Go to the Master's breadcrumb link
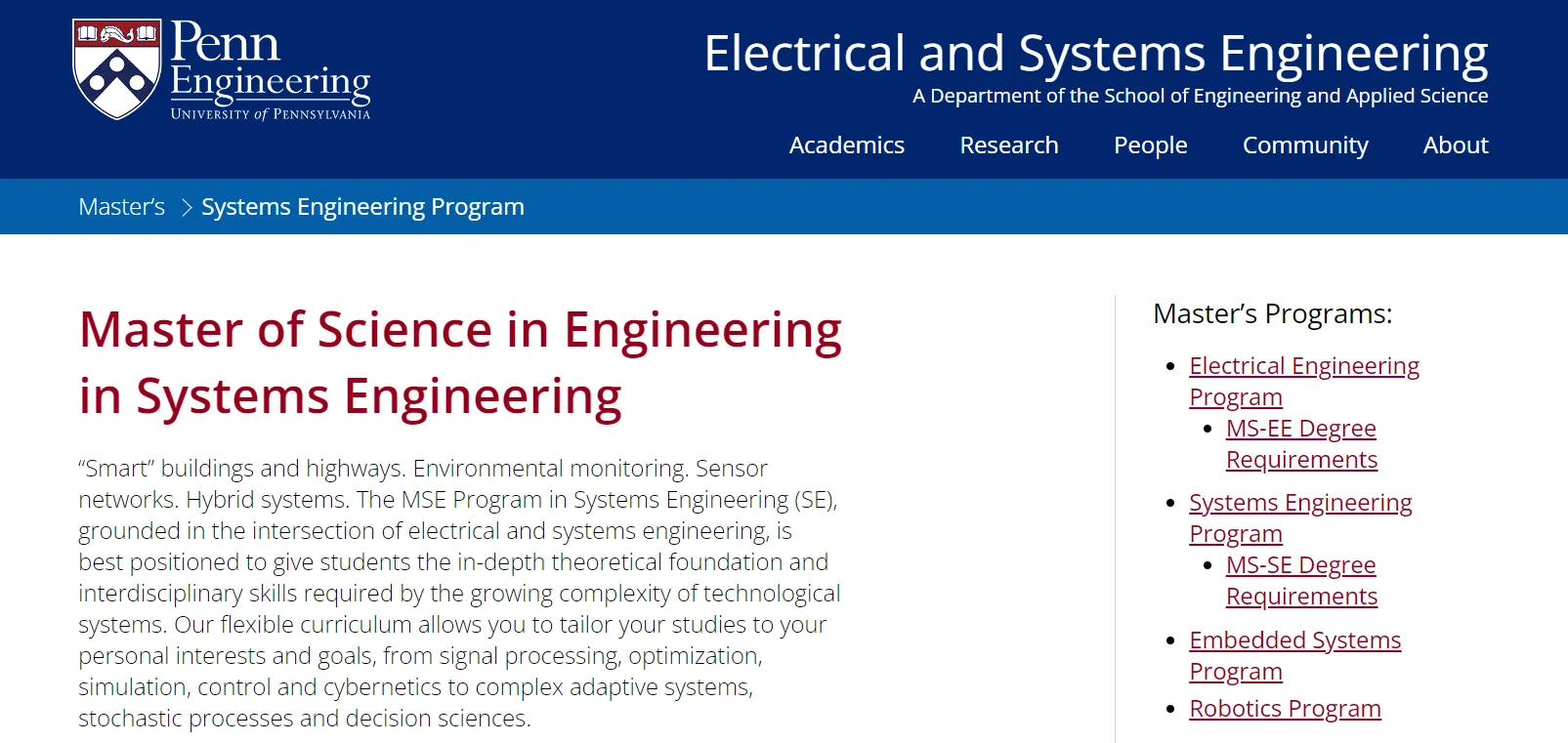The image size is (1568, 743). coord(121,207)
